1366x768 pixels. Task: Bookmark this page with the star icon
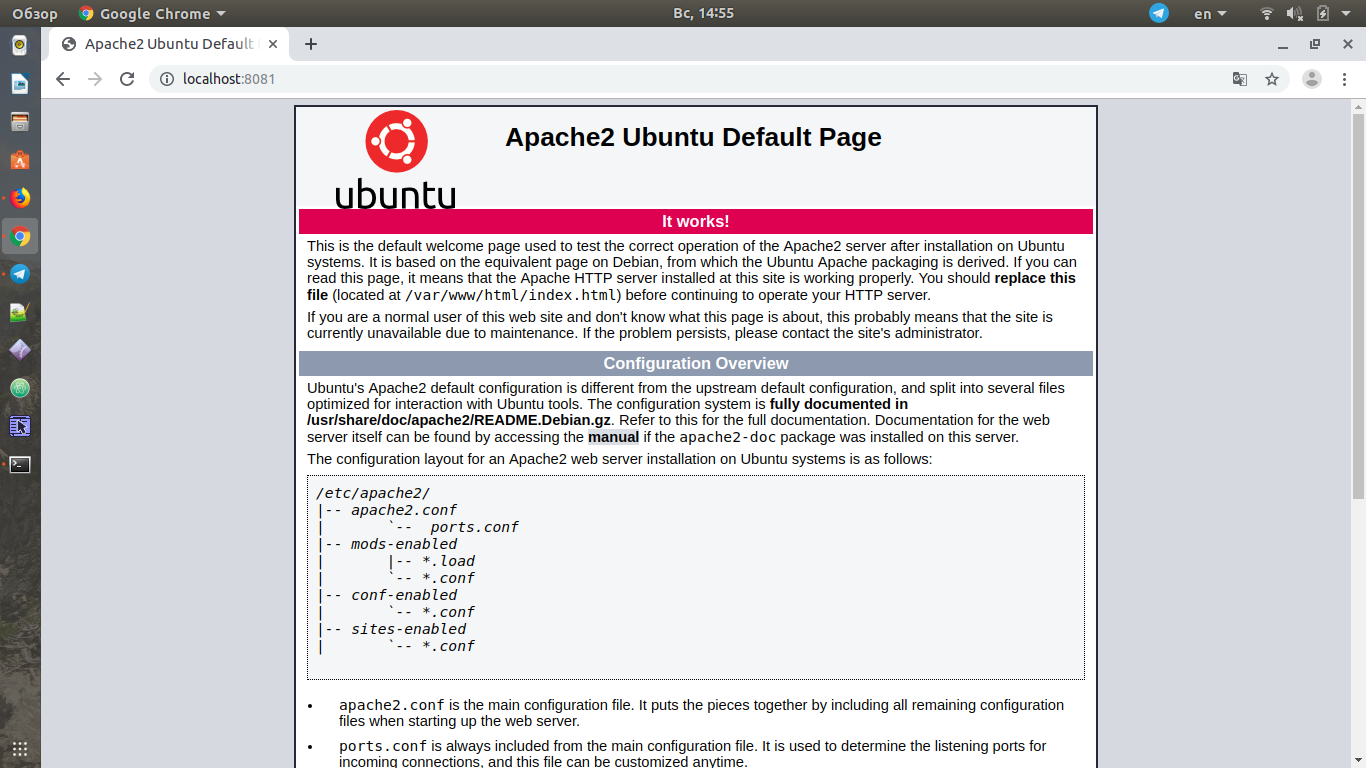pyautogui.click(x=1272, y=79)
